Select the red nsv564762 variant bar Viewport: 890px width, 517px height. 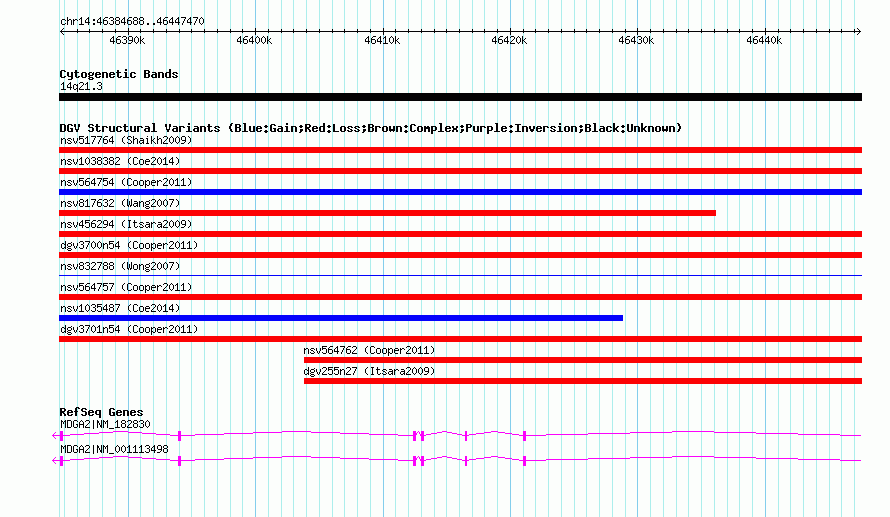(x=583, y=360)
